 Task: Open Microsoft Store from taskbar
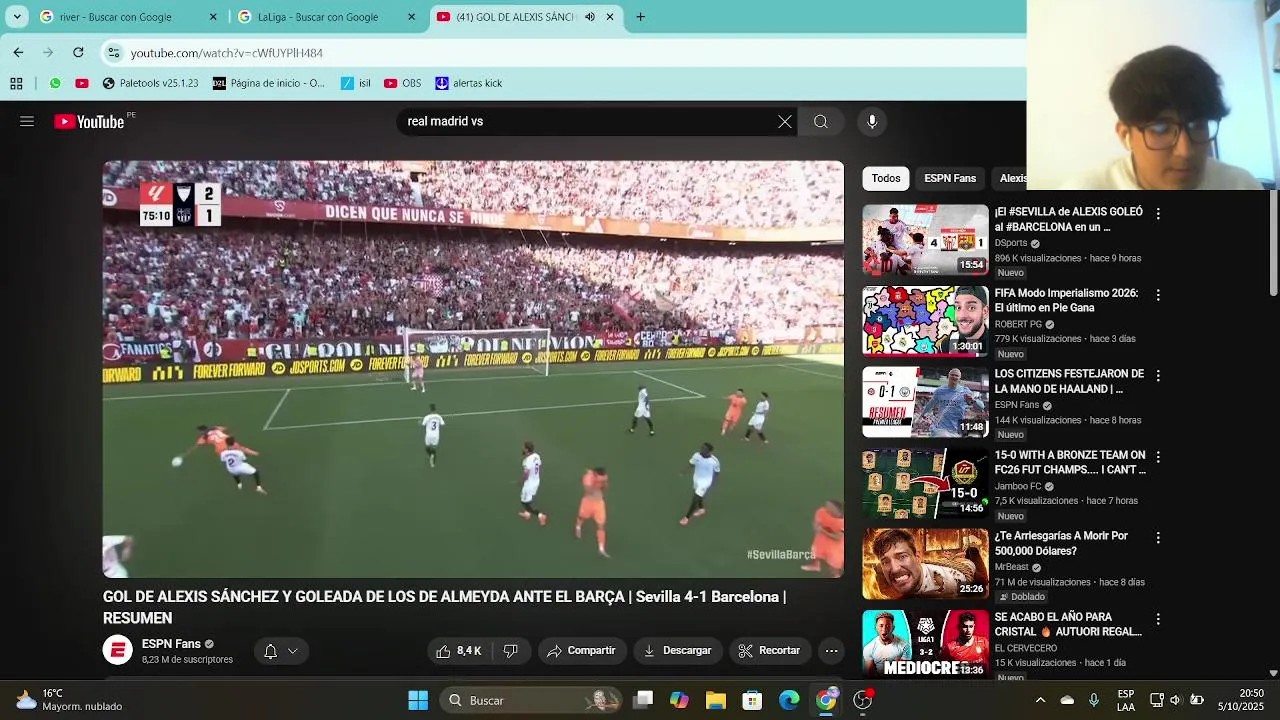[x=752, y=700]
